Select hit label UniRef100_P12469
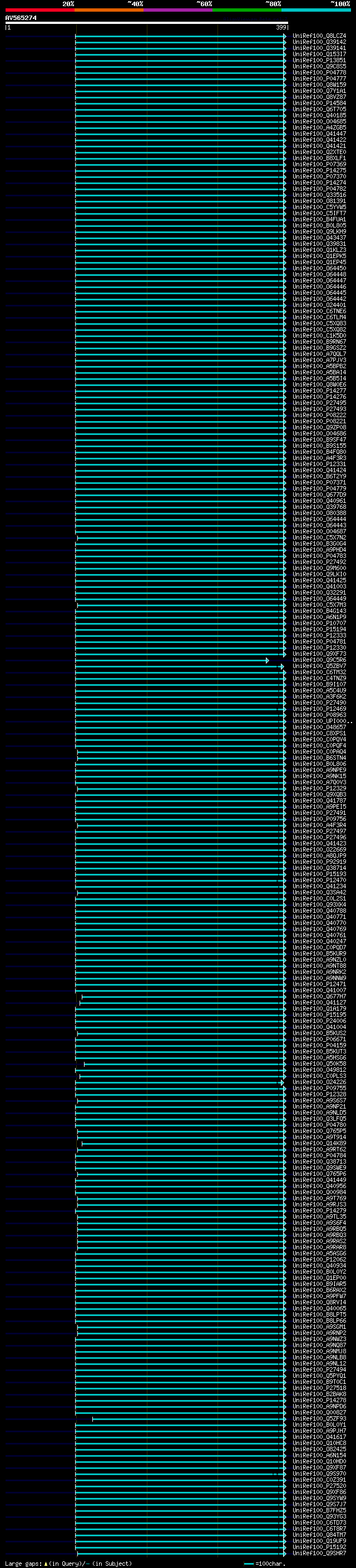The height and width of the screenshot is (1568, 356). pos(319,709)
